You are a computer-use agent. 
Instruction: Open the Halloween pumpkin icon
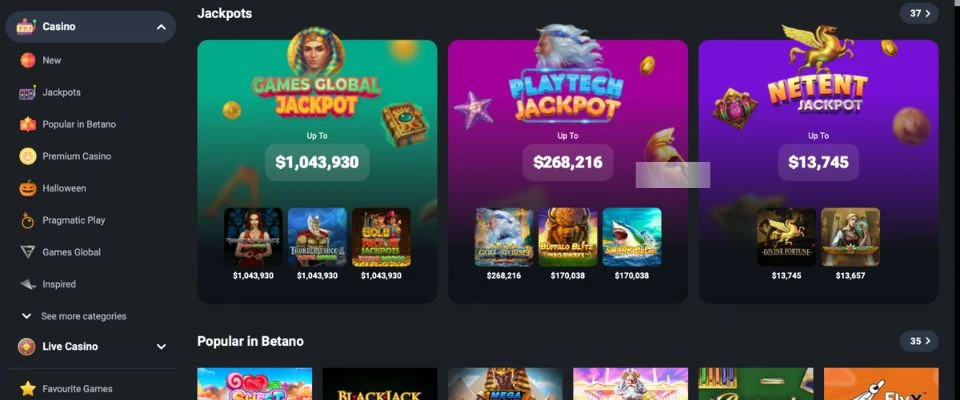tap(28, 188)
